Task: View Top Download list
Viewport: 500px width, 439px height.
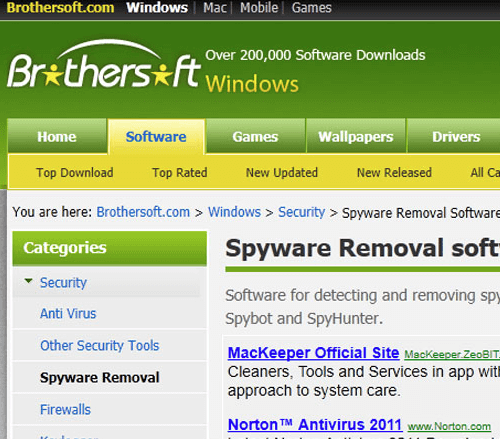Action: coord(75,173)
